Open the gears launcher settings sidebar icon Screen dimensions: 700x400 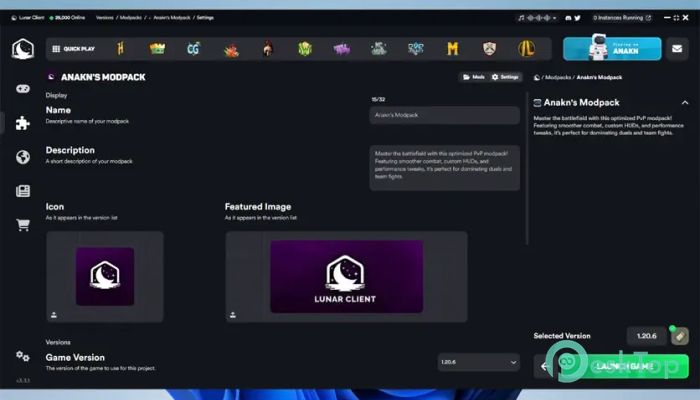coord(23,356)
